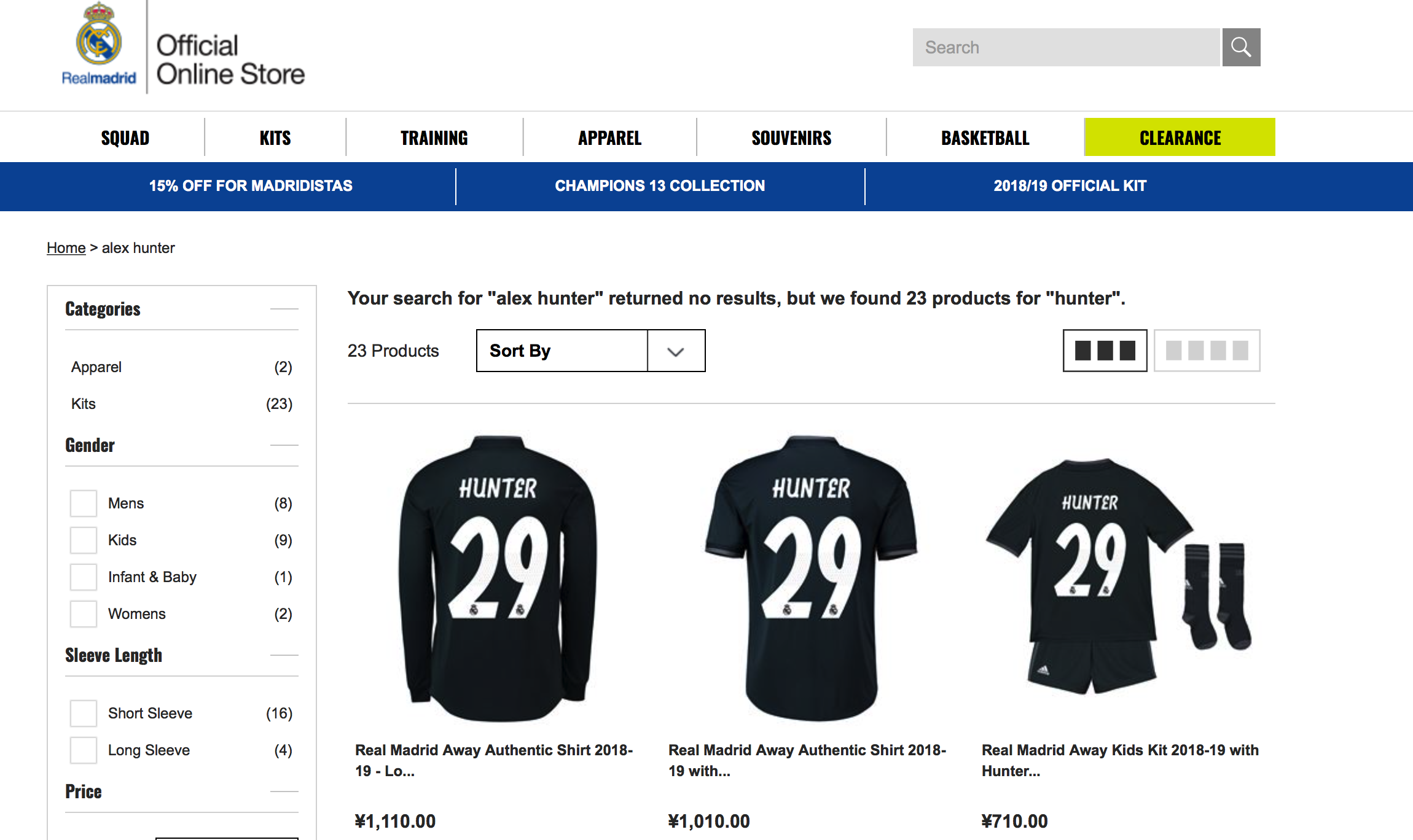Open the KITS menu
Image resolution: width=1413 pixels, height=840 pixels.
pyautogui.click(x=275, y=138)
